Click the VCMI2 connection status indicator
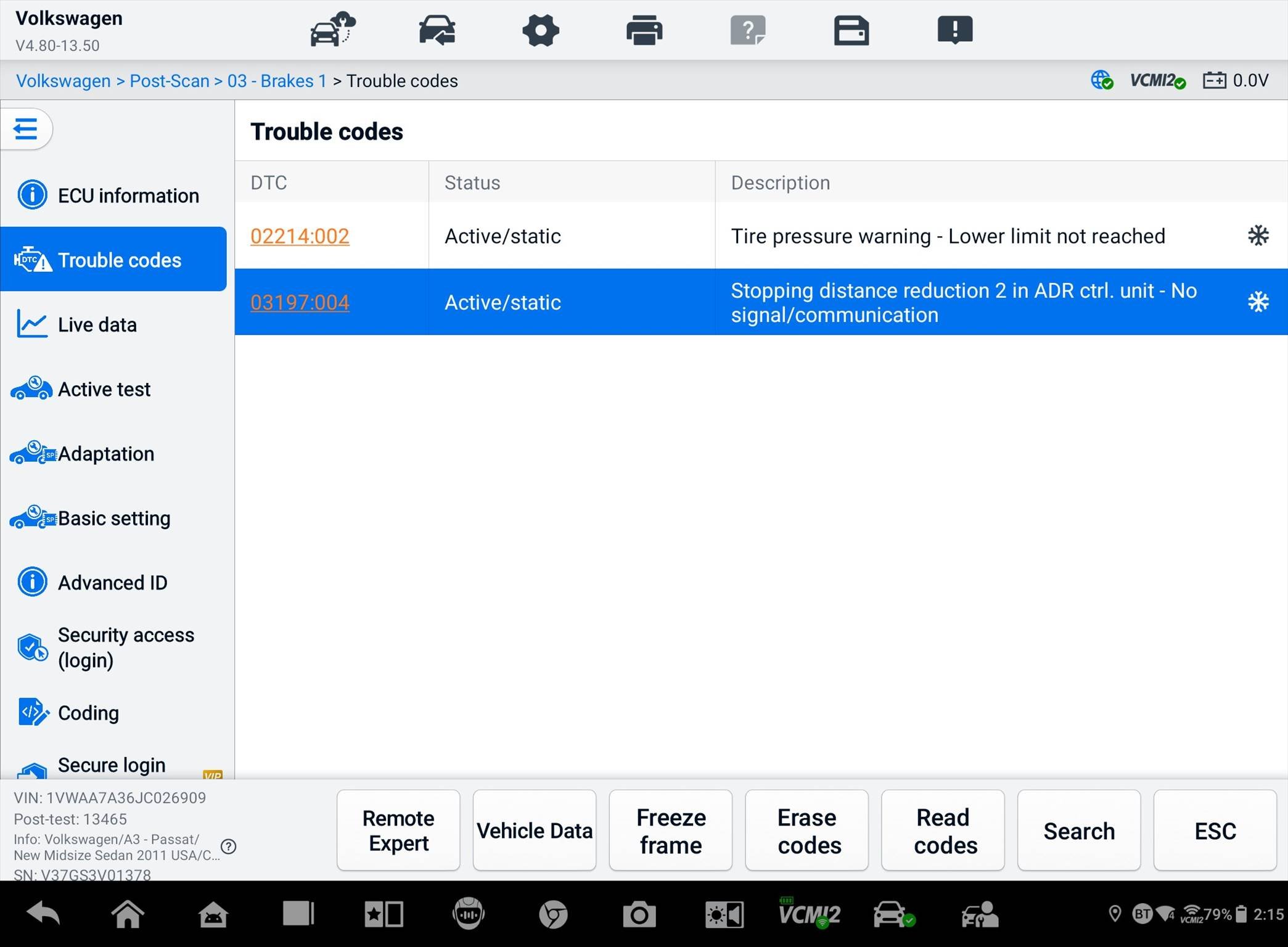Image resolution: width=1288 pixels, height=947 pixels. tap(1157, 81)
